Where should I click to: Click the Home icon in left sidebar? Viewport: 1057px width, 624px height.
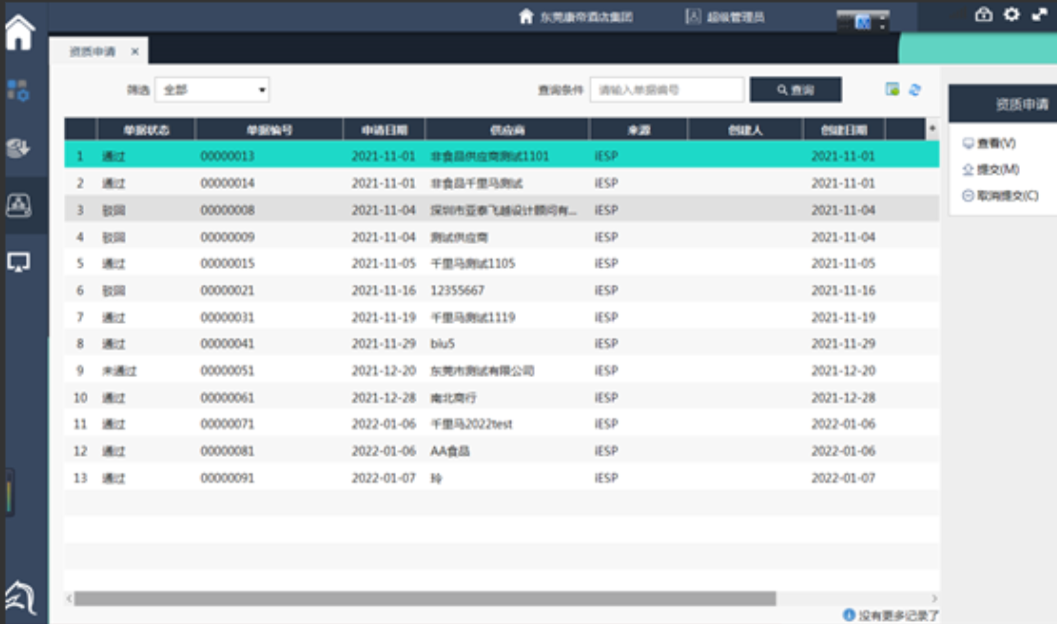pos(19,32)
